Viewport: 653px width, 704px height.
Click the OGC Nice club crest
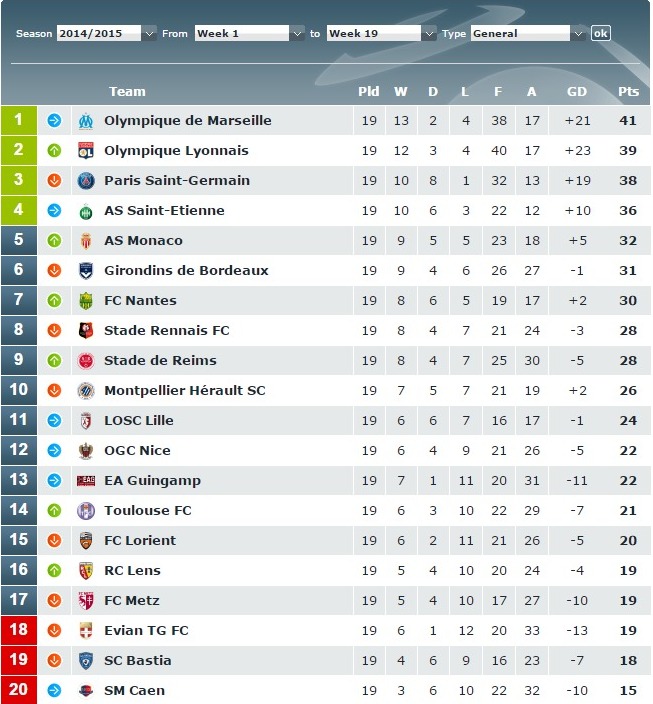tap(85, 451)
